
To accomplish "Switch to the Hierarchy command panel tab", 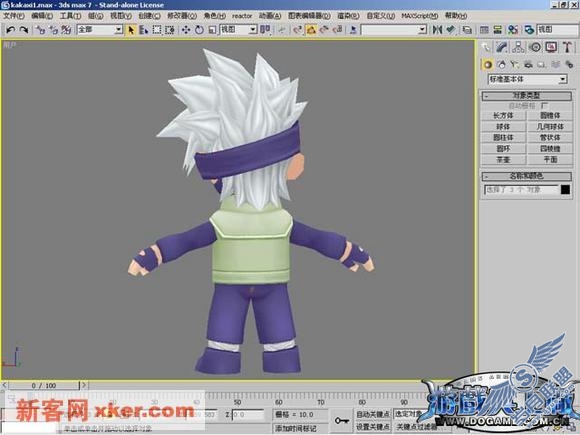I will [519, 47].
